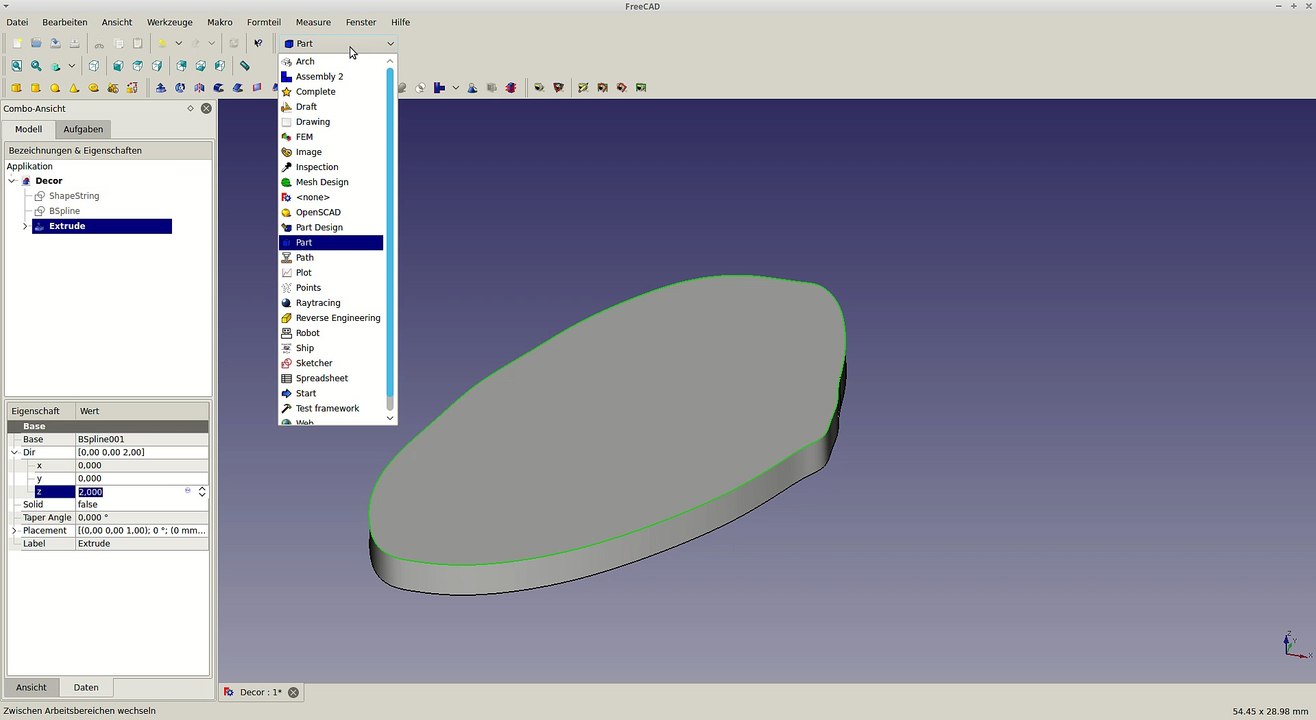Click the What's This help icon
1316x720 pixels.
point(258,43)
